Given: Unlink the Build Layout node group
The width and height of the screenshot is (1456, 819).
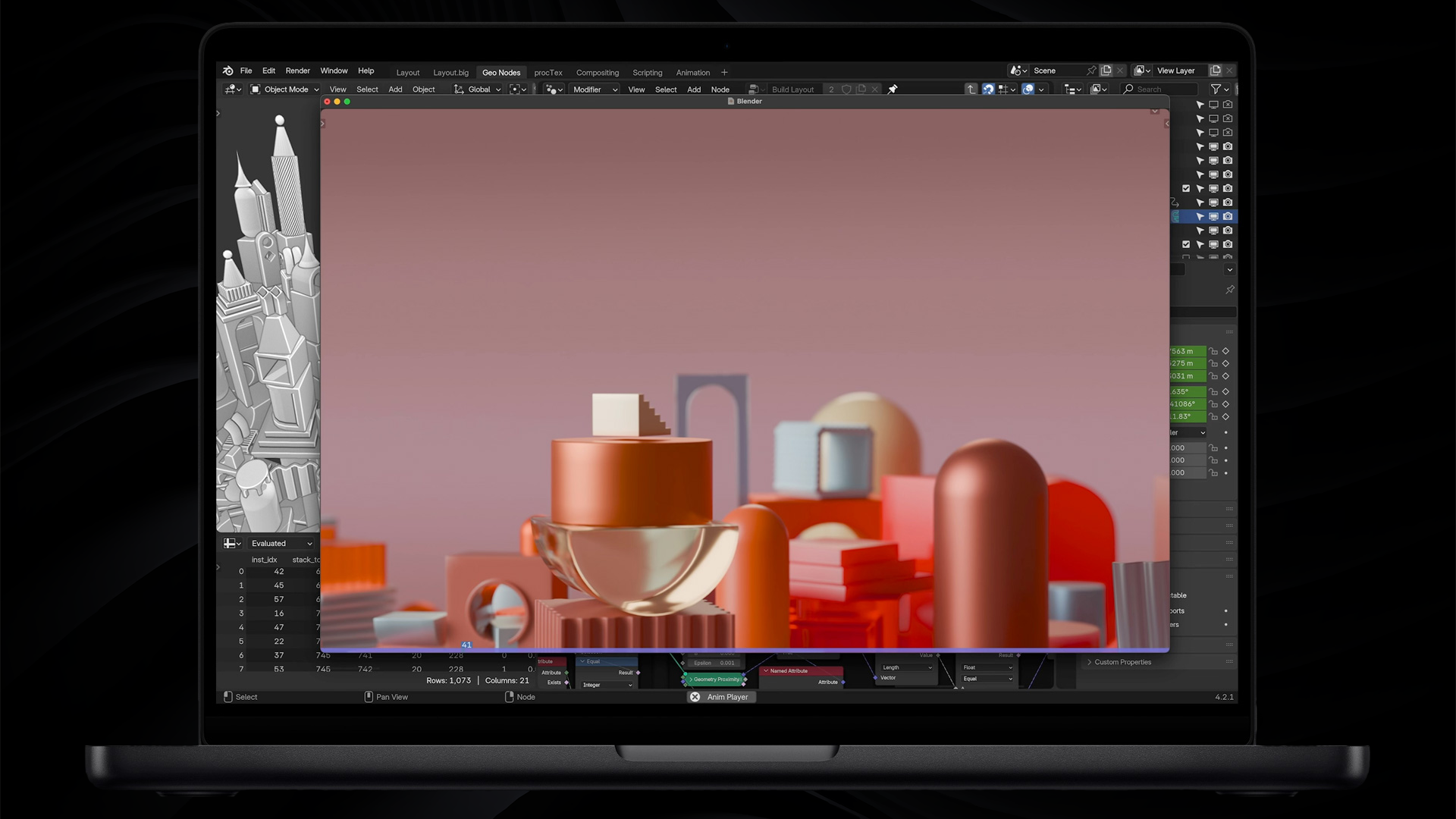Looking at the screenshot, I should point(874,89).
